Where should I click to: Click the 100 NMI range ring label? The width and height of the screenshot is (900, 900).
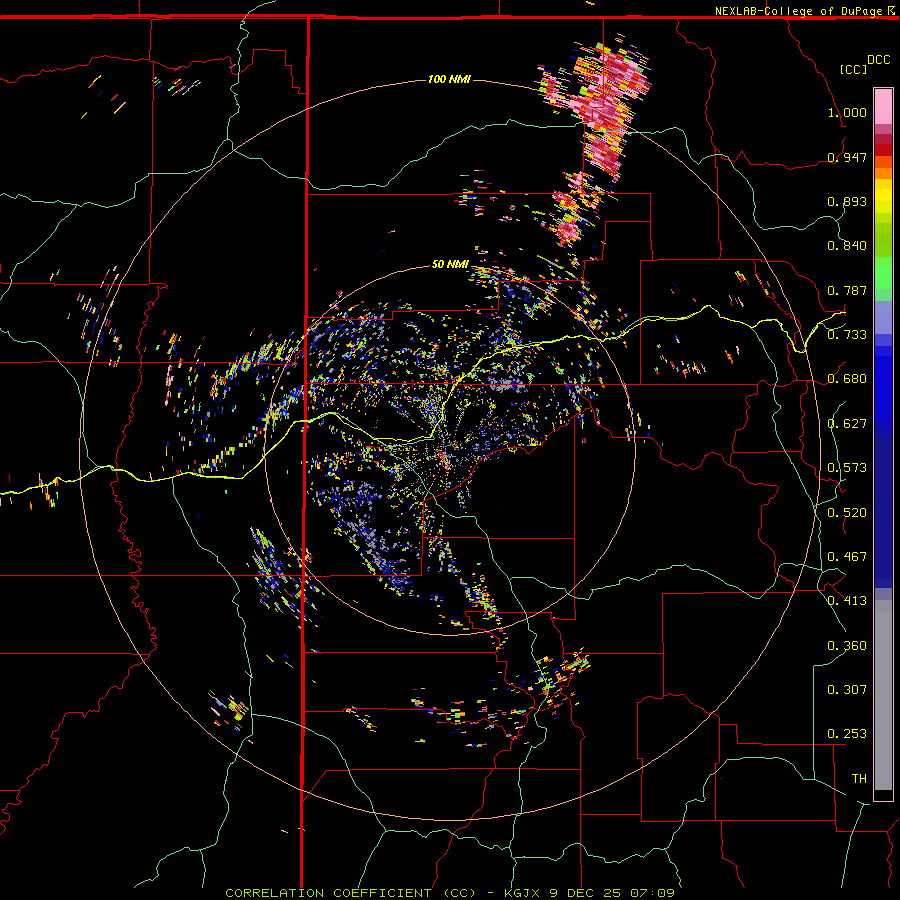pyautogui.click(x=449, y=79)
